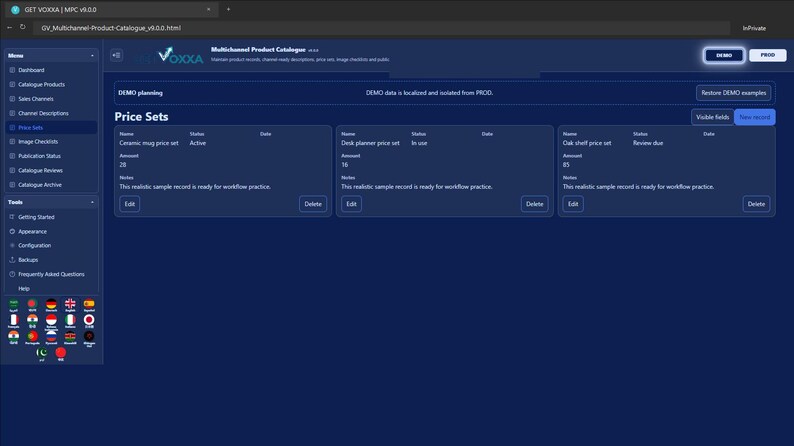Switch language with the Pakistan Urdu flag
This screenshot has height=446, width=794.
tap(42, 353)
